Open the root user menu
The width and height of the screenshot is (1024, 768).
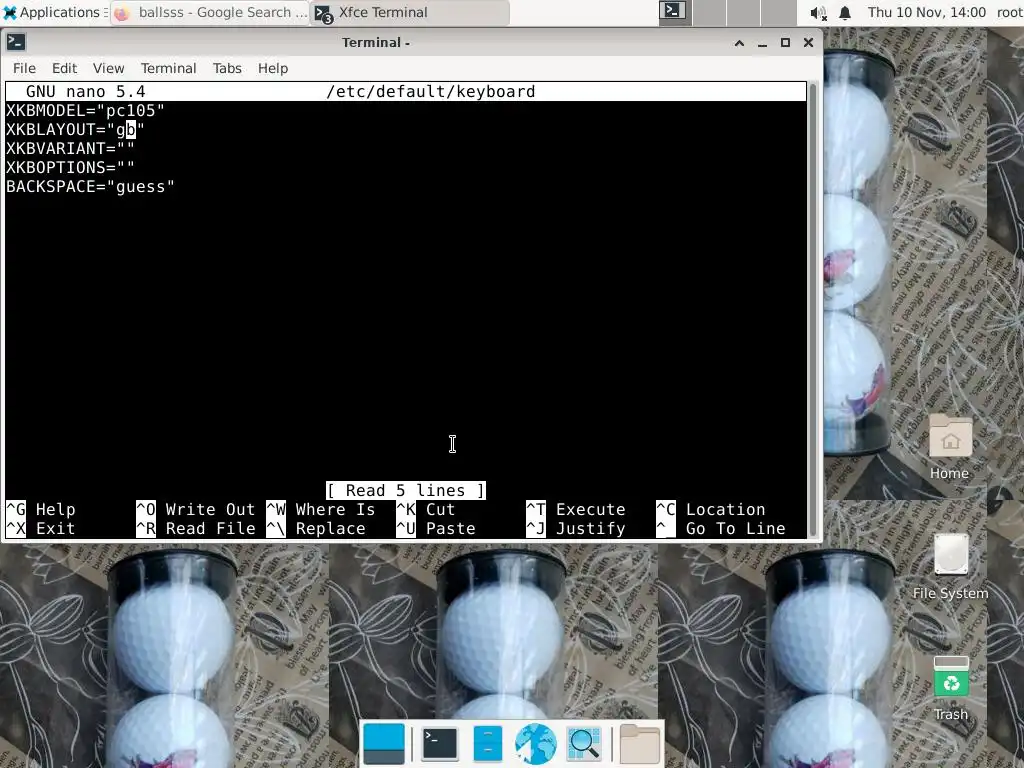point(1010,12)
